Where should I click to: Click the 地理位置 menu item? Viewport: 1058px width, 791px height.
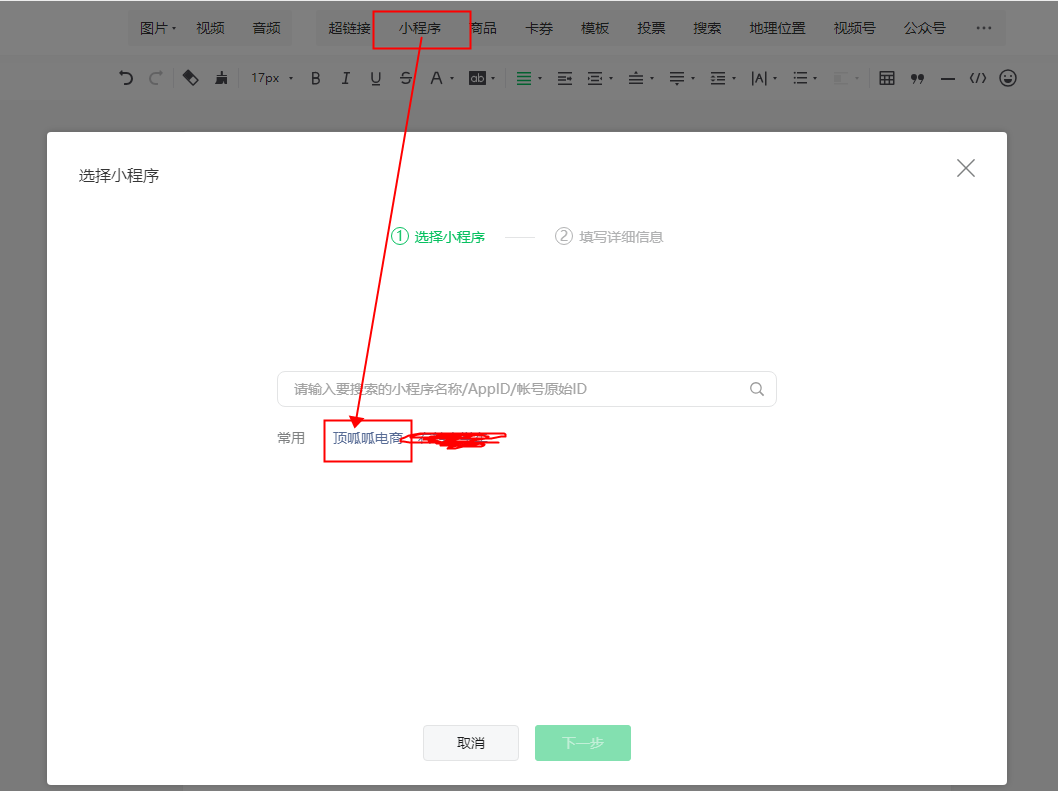point(777,28)
